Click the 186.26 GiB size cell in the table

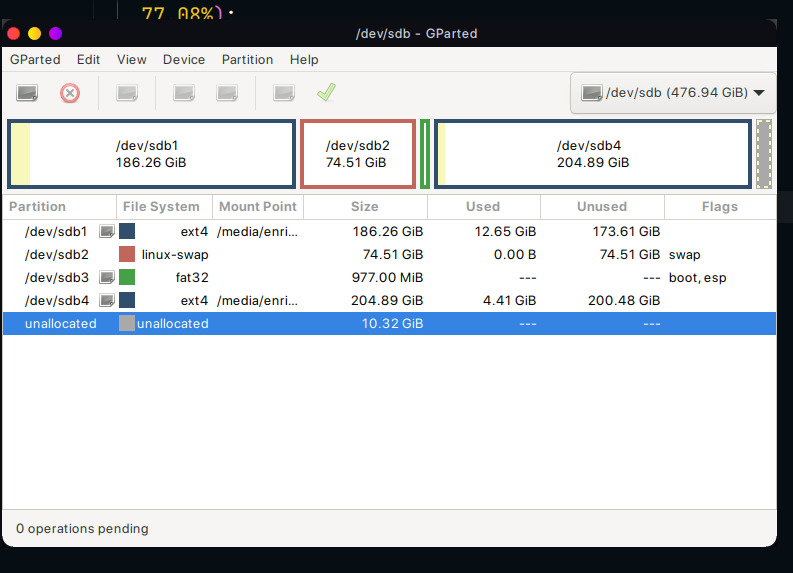pos(387,232)
